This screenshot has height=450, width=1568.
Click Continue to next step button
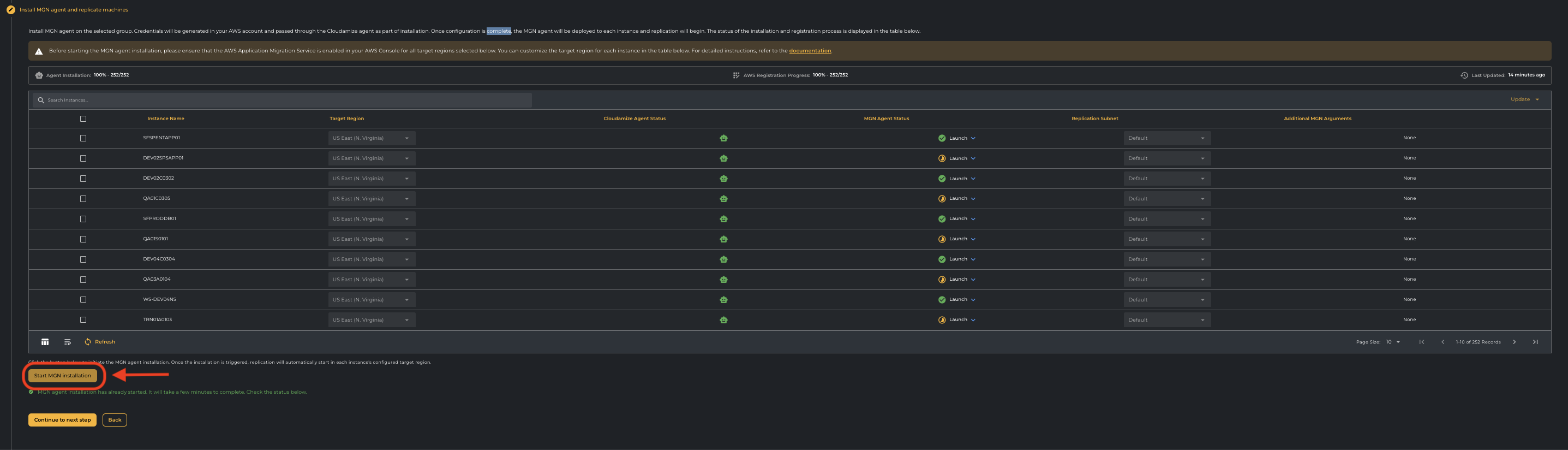click(x=62, y=419)
